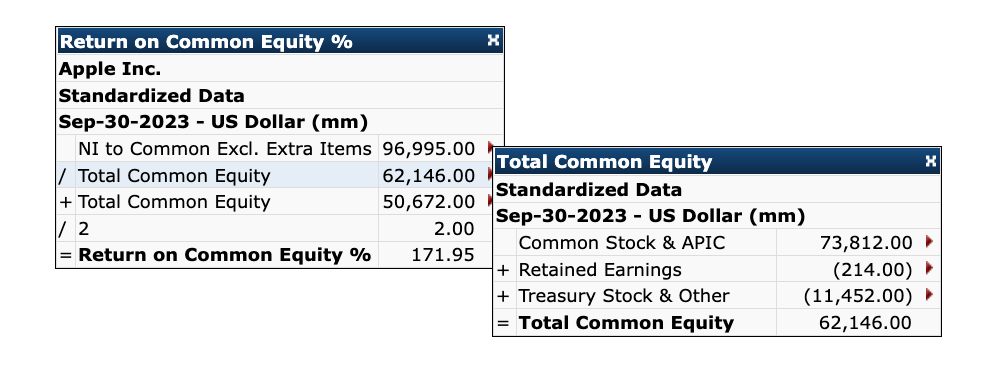The image size is (1008, 366).
Task: Open drill-down arrow beside 50,672.00 Total Common Equity
Action: 490,202
